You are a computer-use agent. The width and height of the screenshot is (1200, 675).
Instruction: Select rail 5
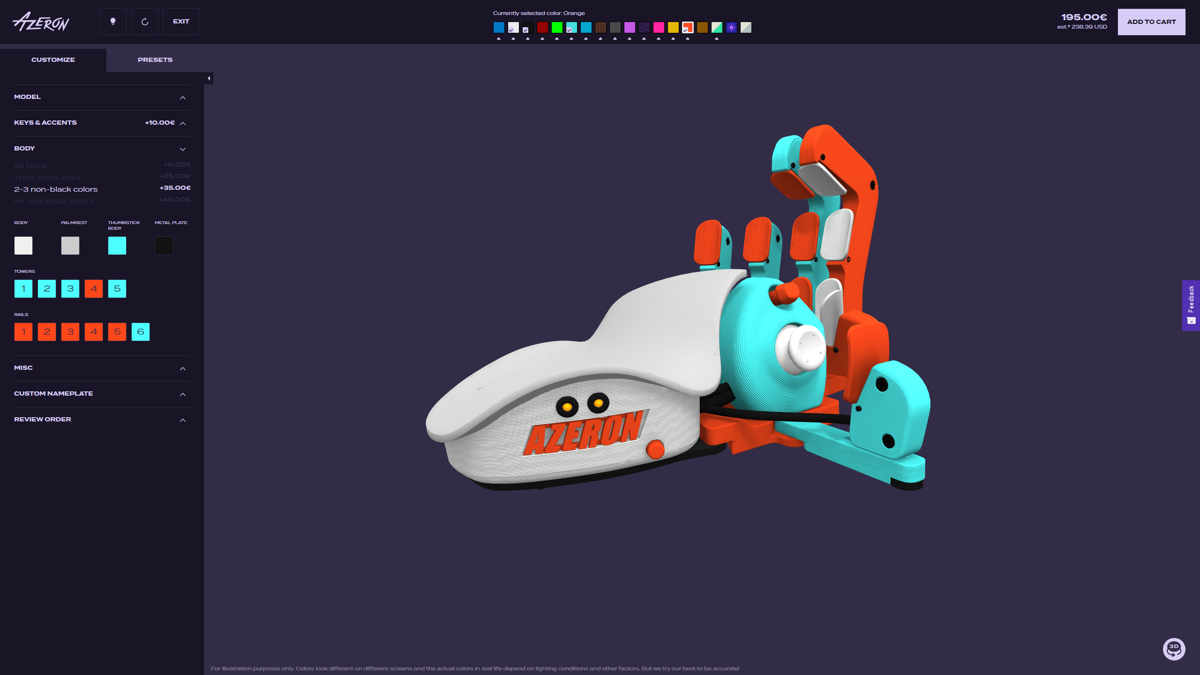click(x=117, y=332)
